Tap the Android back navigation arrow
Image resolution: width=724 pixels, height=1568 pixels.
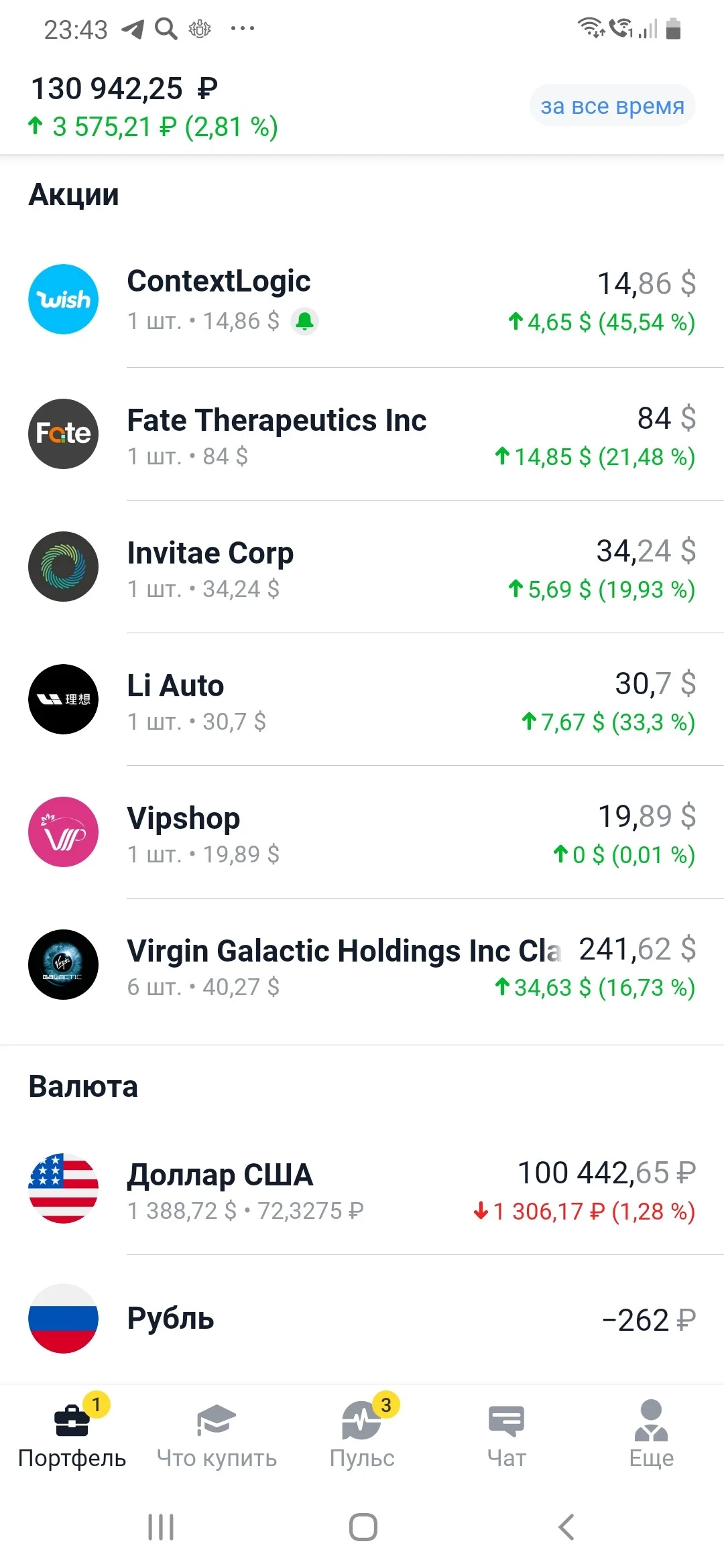pos(566,1527)
